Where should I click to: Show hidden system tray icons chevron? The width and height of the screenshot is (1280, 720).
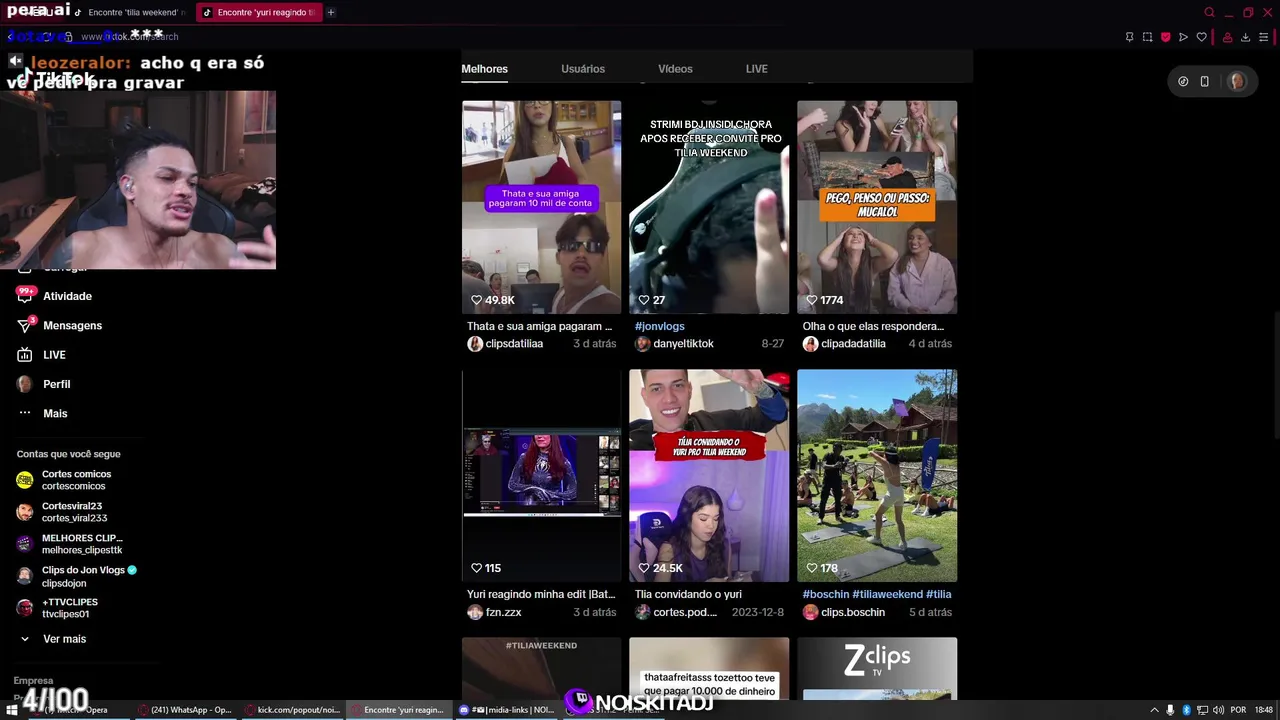click(1154, 710)
